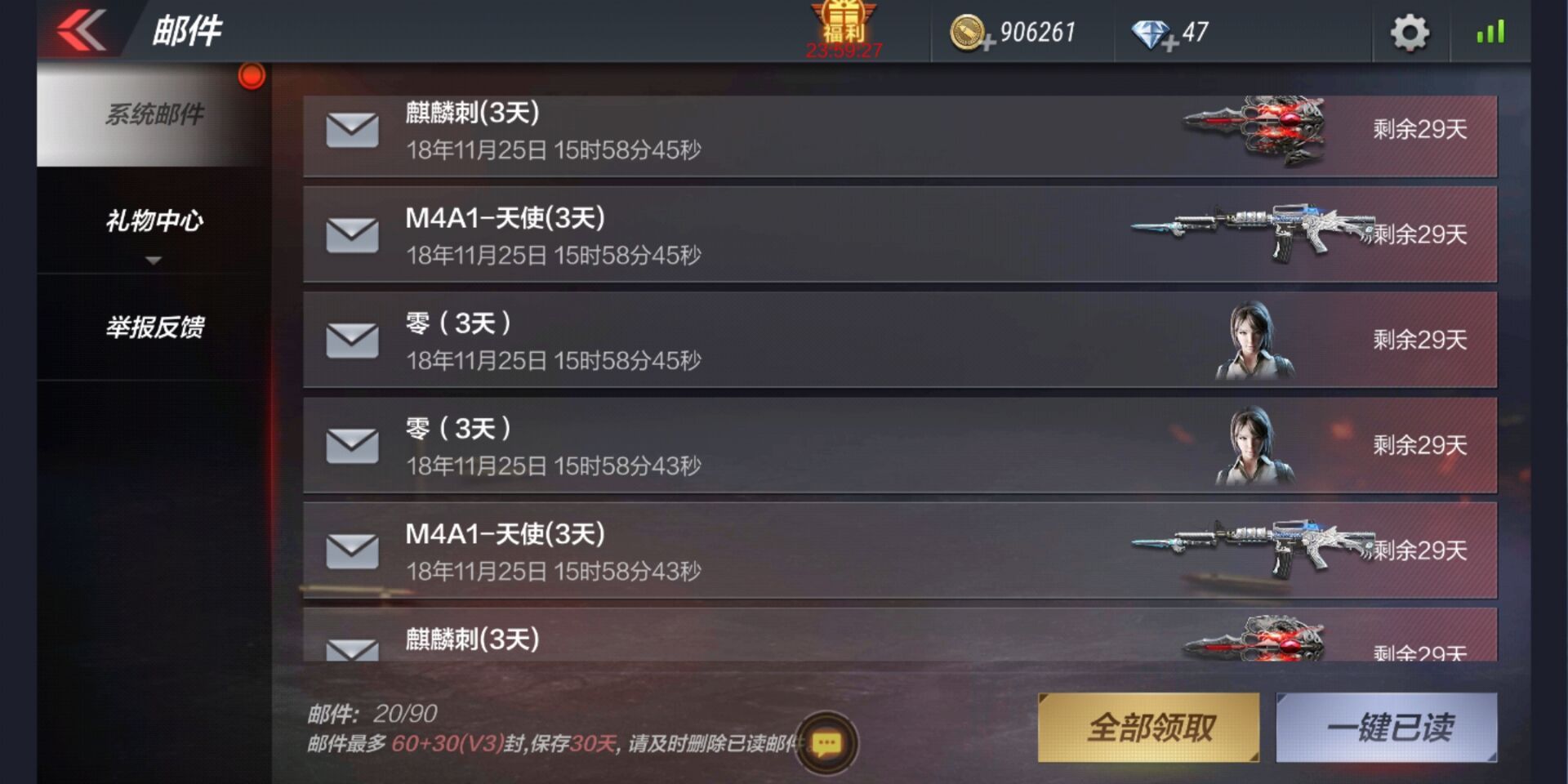Open the 礼物中心 tab

154,221
